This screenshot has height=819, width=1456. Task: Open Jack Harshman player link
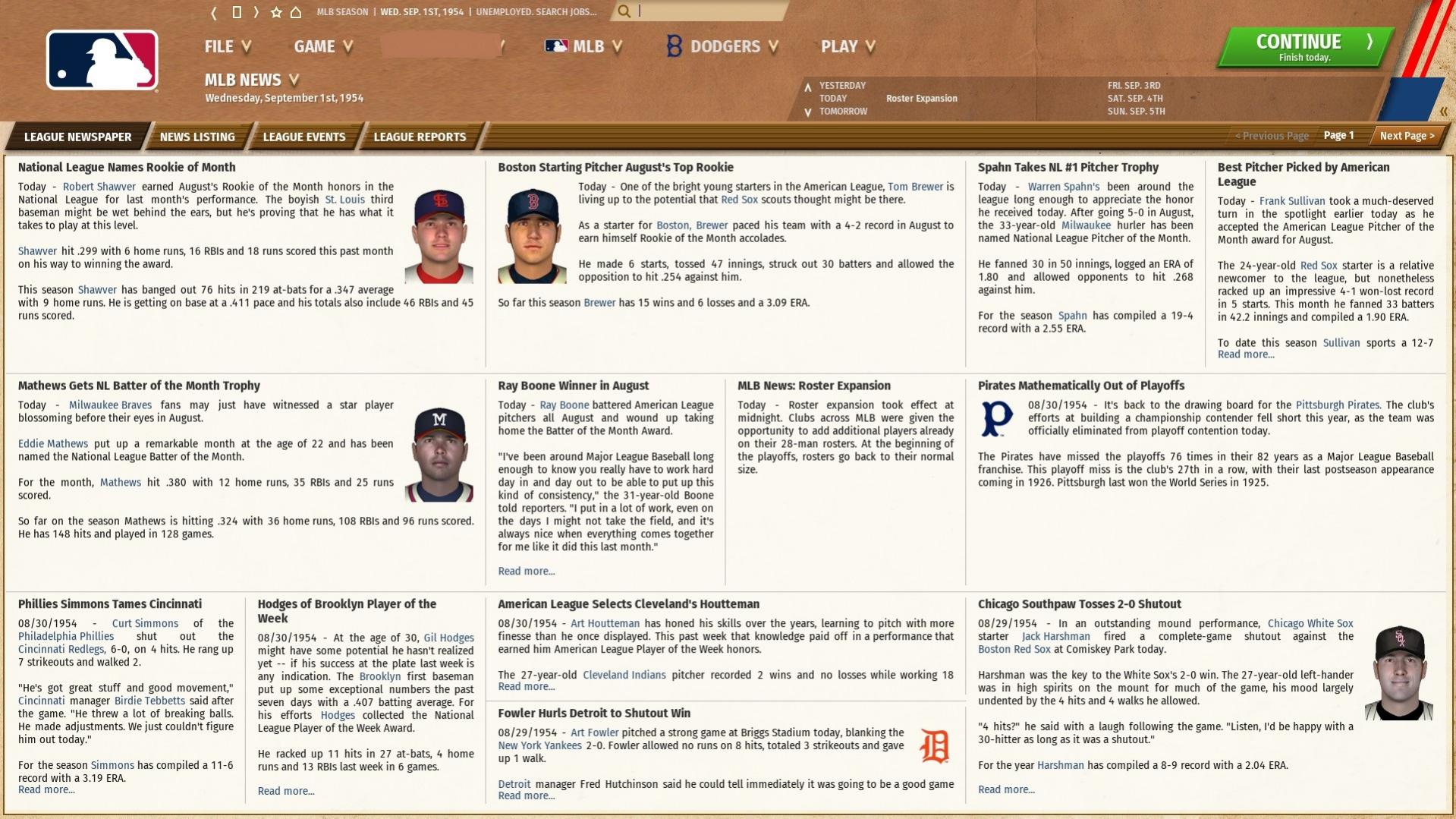tap(1055, 637)
